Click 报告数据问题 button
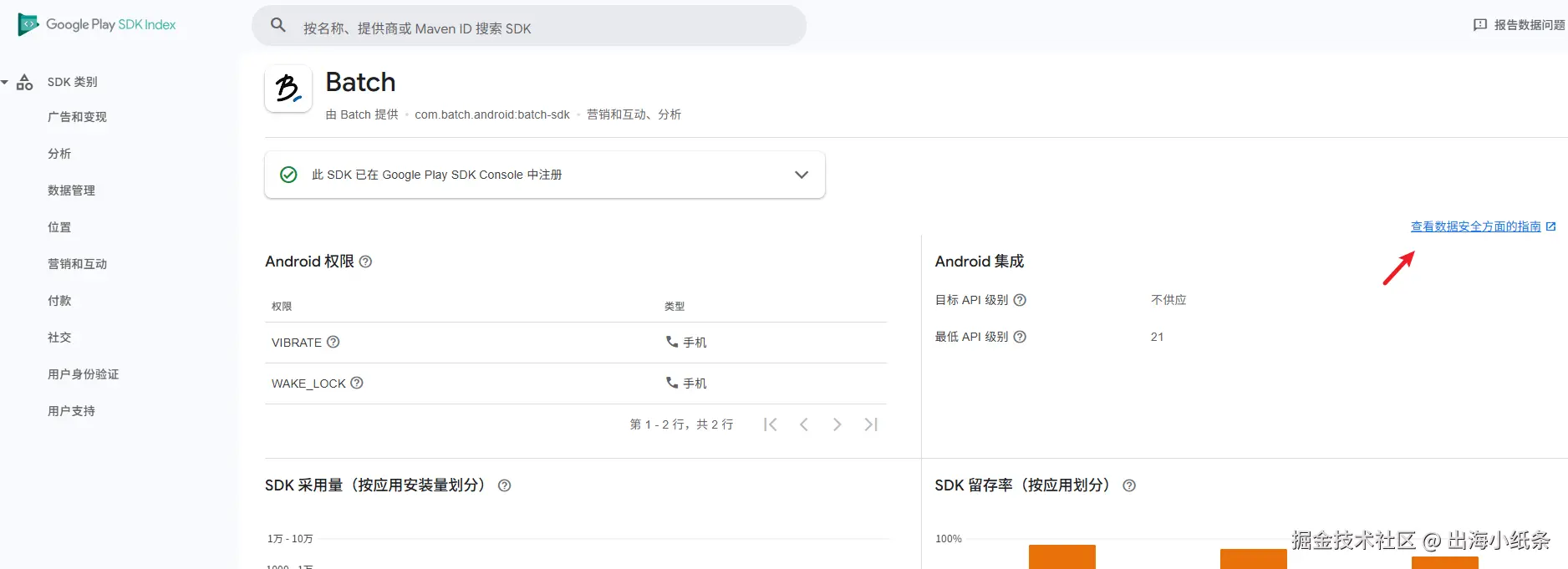Image resolution: width=1568 pixels, height=569 pixels. click(1519, 25)
